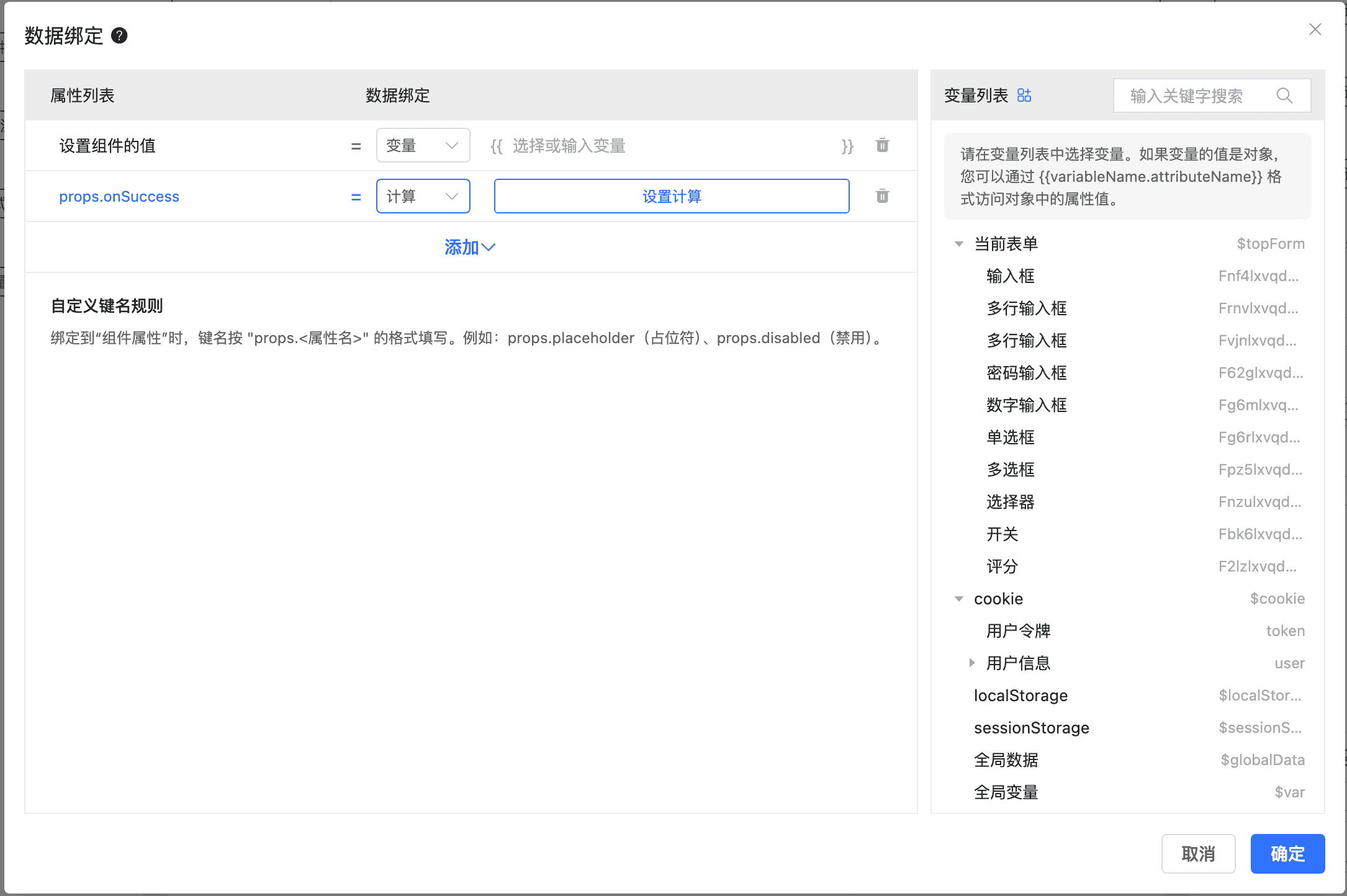Collapse the cookie tree node
1347x896 pixels.
coord(959,599)
